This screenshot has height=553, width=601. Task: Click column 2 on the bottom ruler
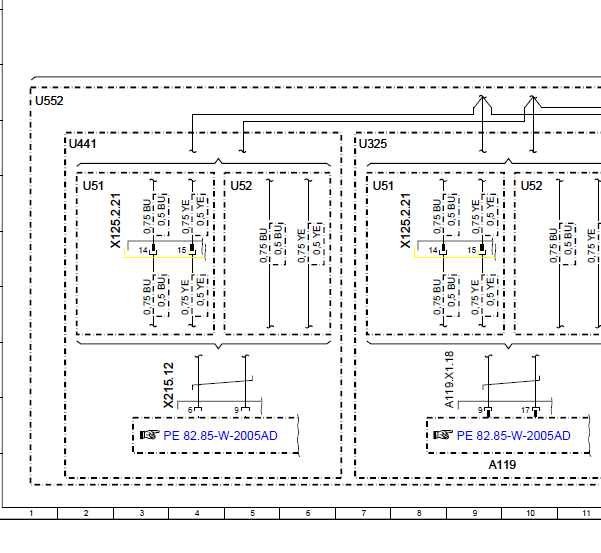click(86, 513)
